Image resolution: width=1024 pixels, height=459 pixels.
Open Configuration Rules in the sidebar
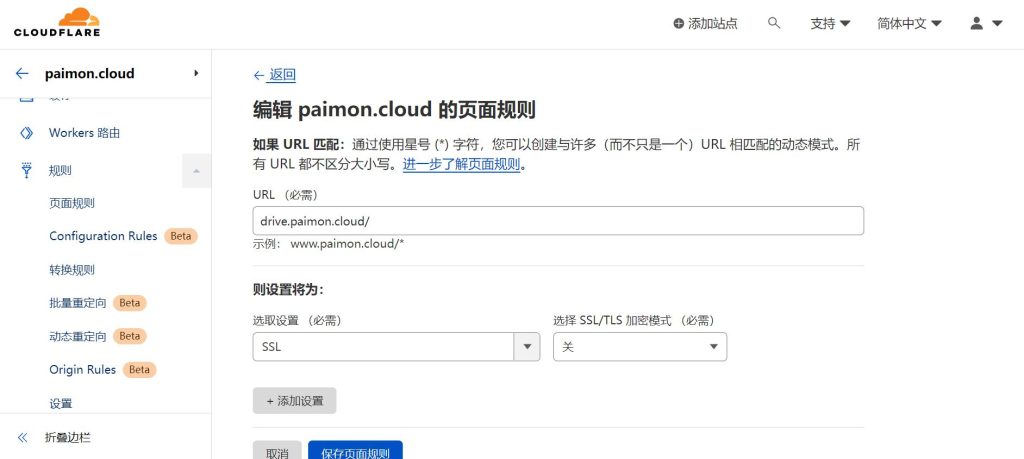point(103,236)
